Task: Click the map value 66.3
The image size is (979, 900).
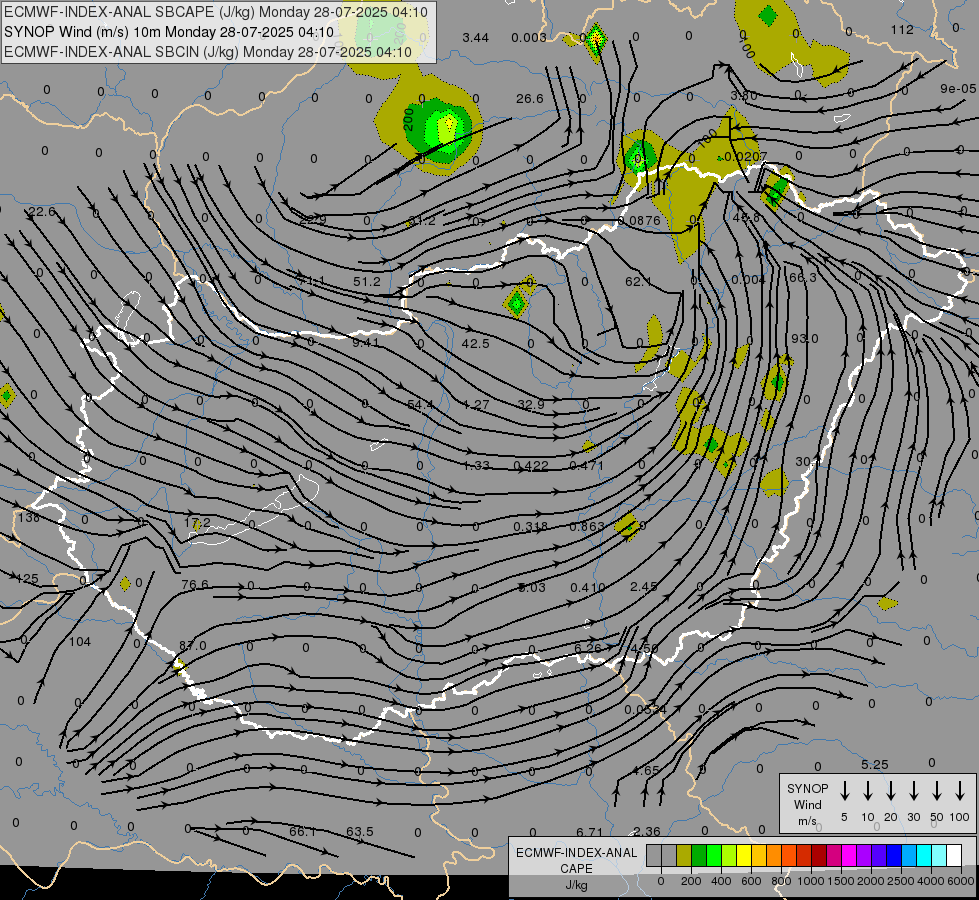Action: (x=803, y=277)
